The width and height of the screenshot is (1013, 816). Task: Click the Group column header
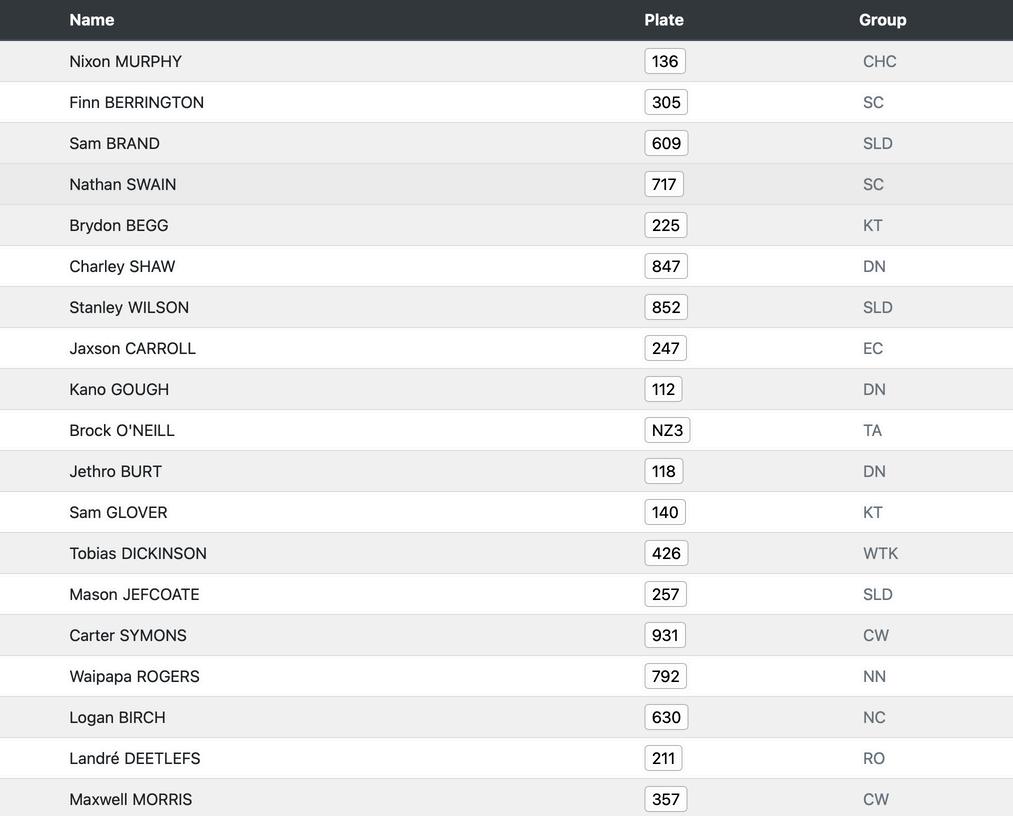882,20
